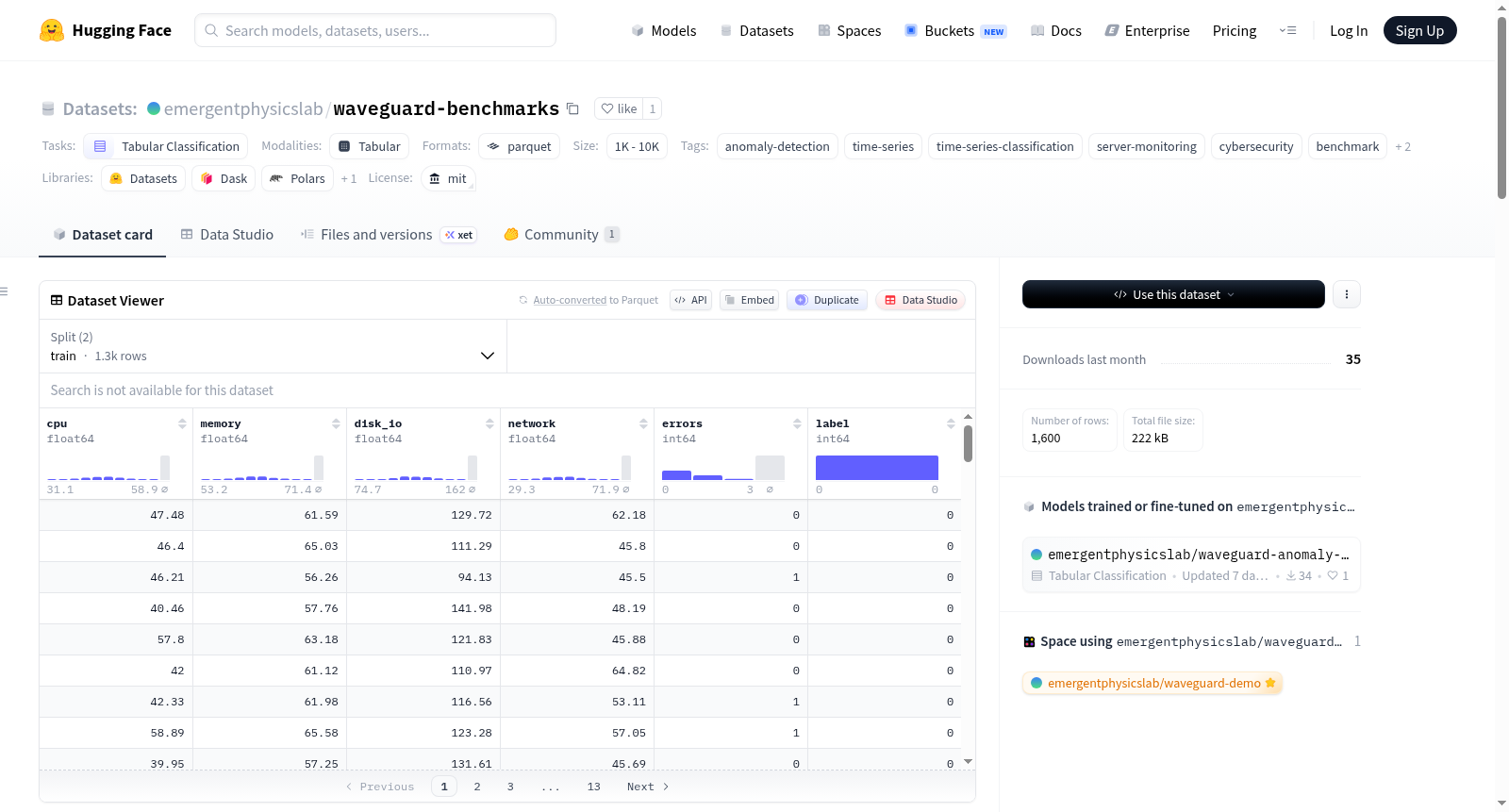
Task: Expand the navigation more-options menu icon
Action: tap(1287, 30)
